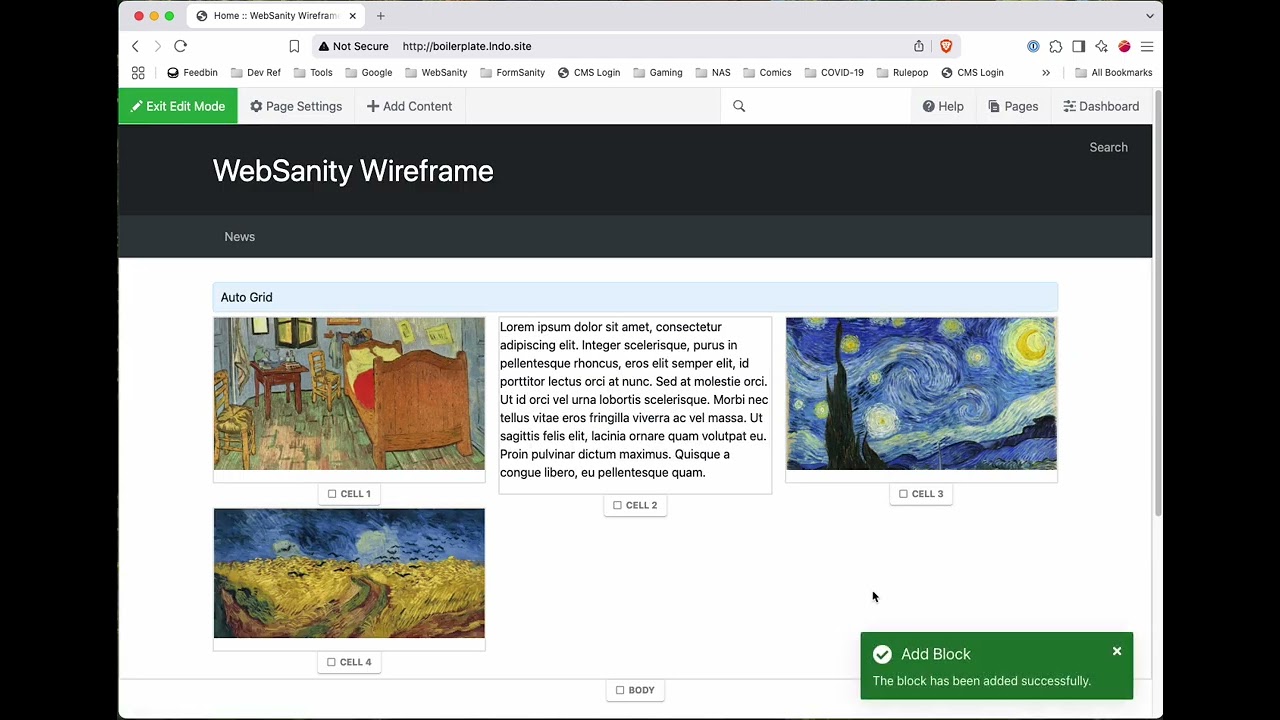Toggle the CELL 2 checkbox
Image resolution: width=1280 pixels, height=720 pixels.
(x=617, y=505)
